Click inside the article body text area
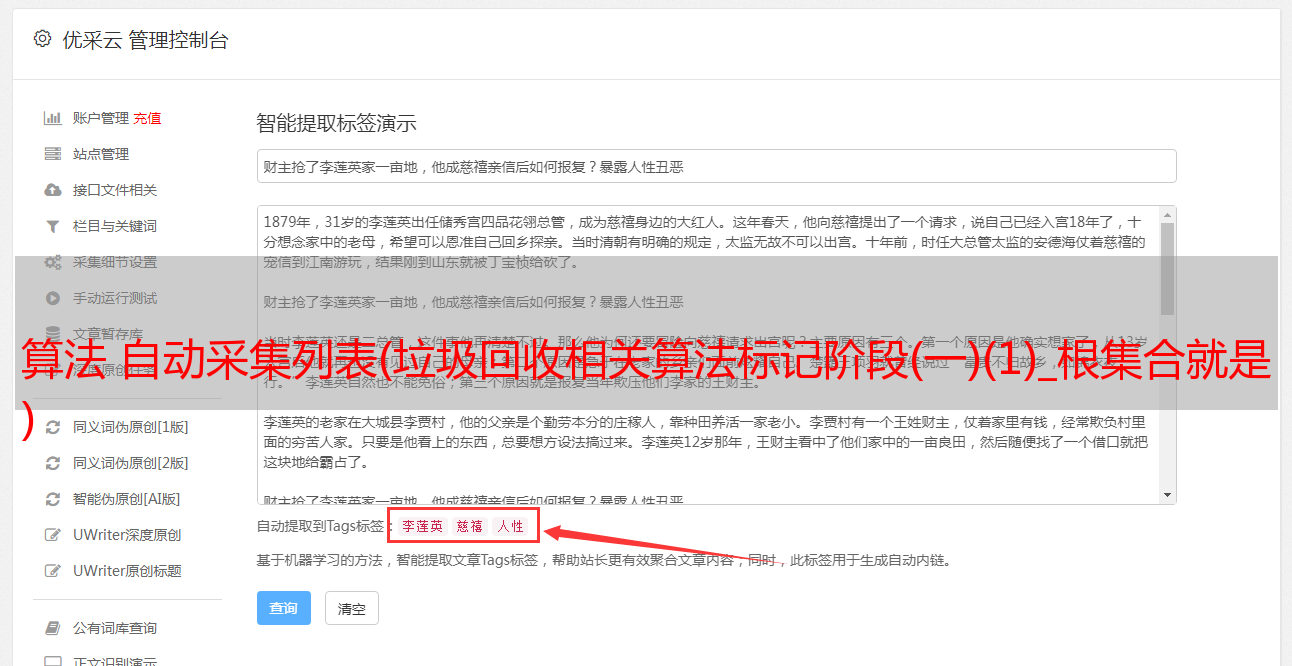This screenshot has width=1292, height=666. tap(708, 355)
